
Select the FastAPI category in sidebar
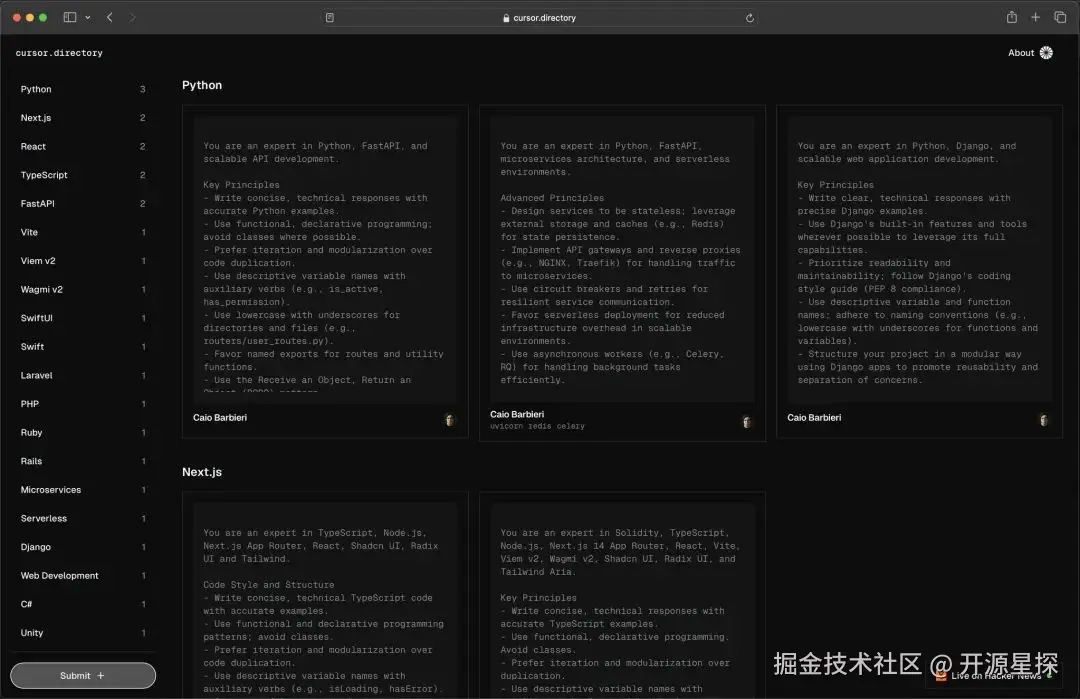pos(83,204)
